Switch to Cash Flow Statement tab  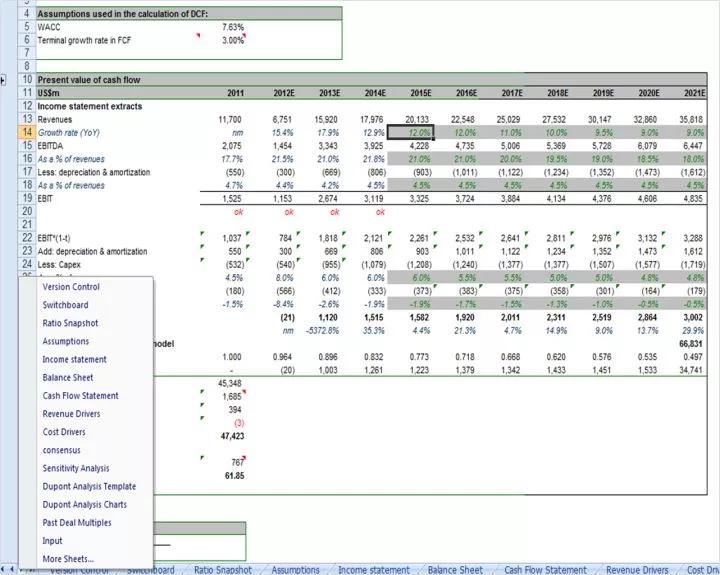pos(545,570)
